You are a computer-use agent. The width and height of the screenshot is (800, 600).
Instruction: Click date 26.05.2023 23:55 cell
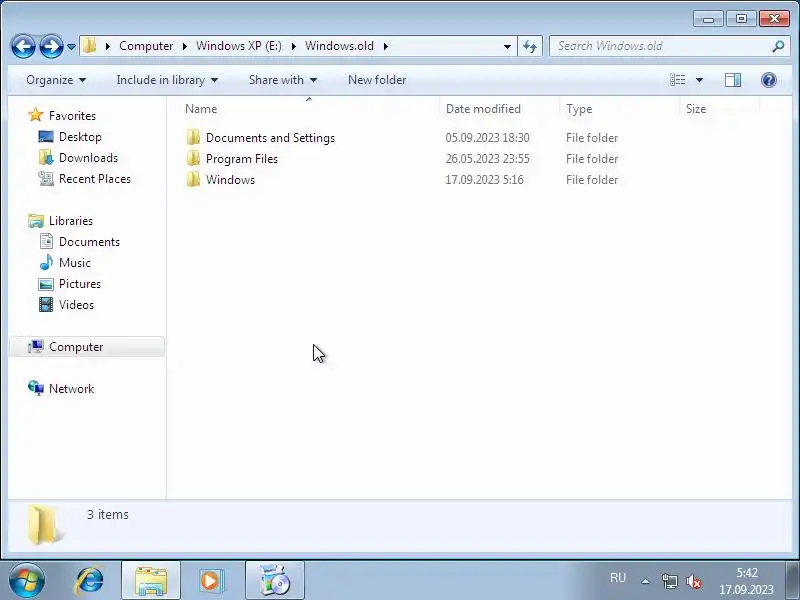pyautogui.click(x=487, y=159)
